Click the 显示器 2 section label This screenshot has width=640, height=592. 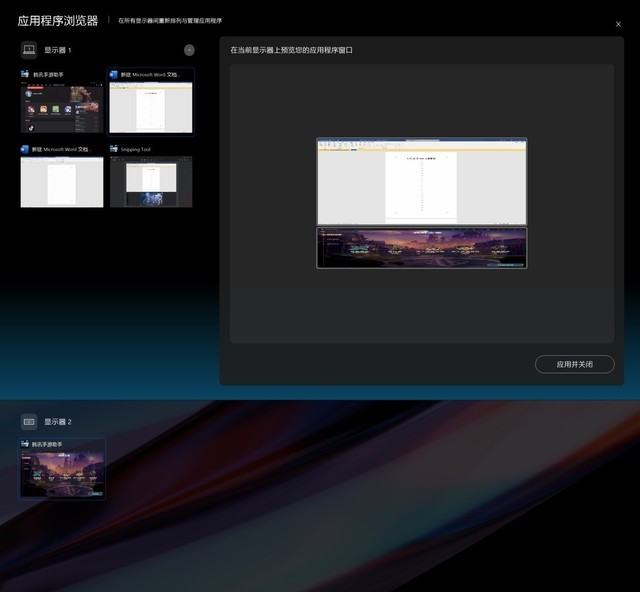58,422
